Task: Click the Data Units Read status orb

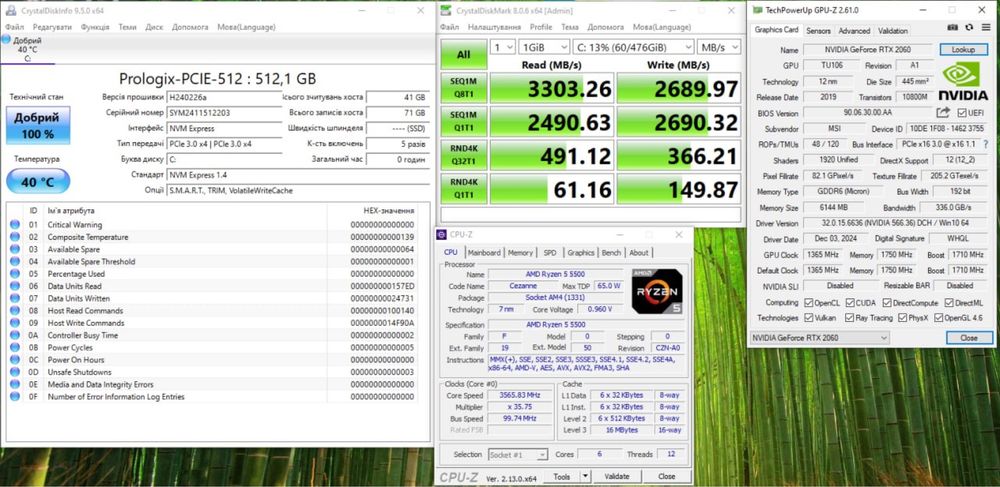Action: (x=15, y=286)
